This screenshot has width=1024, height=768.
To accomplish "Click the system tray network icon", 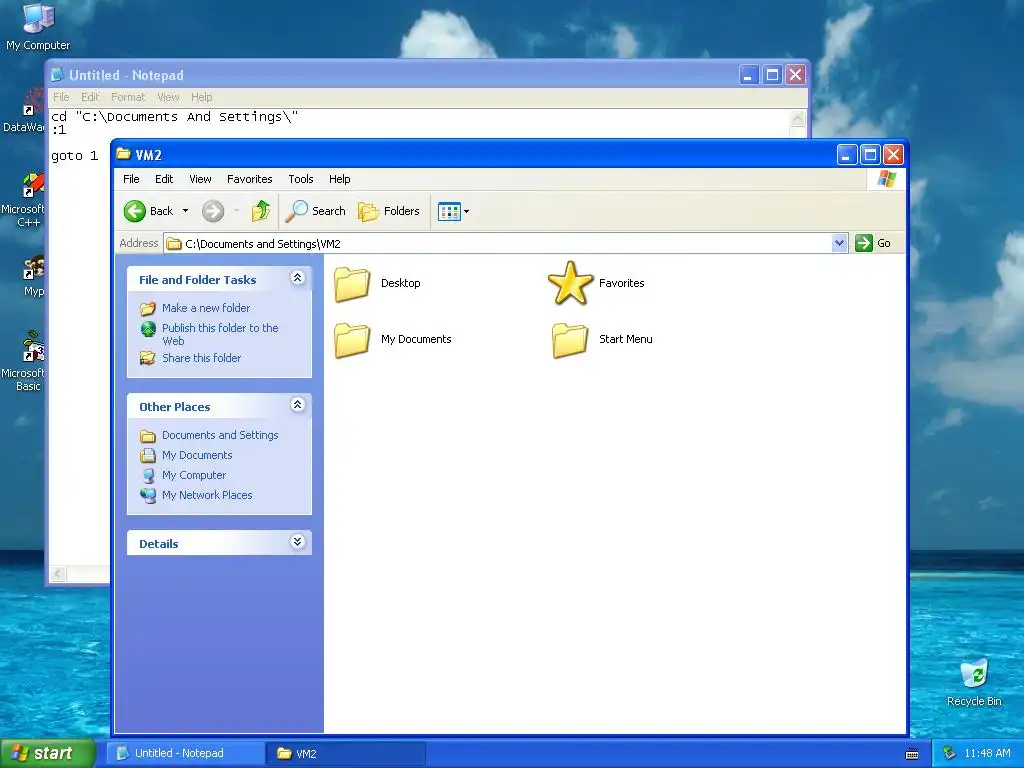I will 950,754.
